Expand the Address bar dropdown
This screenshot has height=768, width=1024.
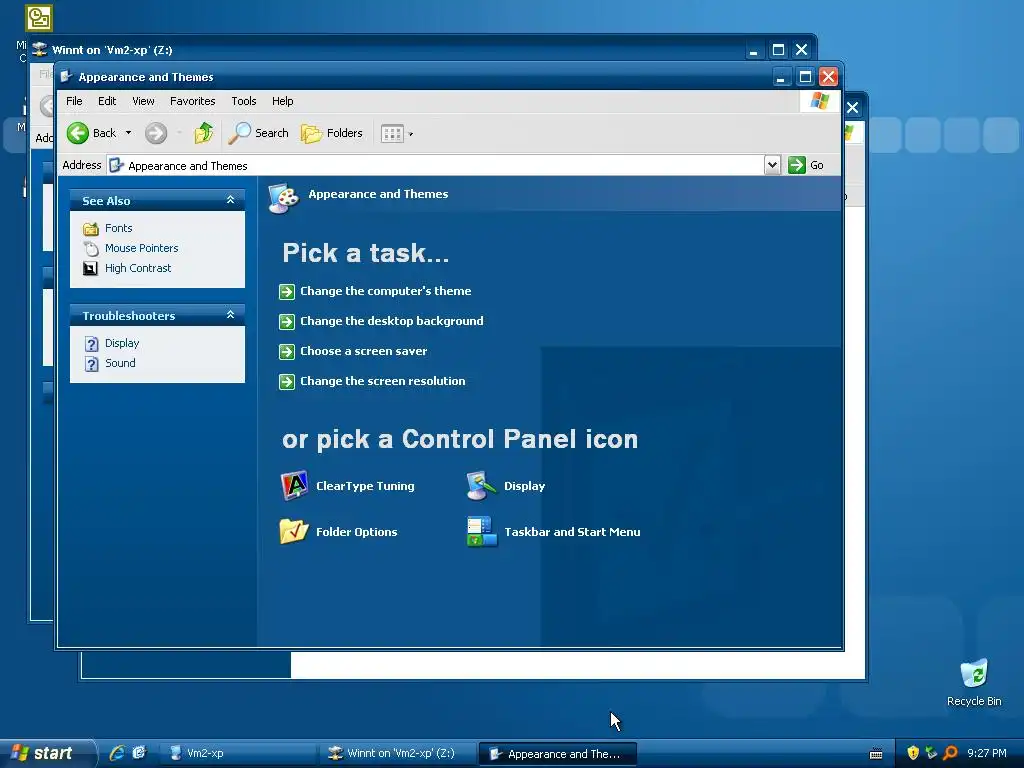[x=772, y=165]
